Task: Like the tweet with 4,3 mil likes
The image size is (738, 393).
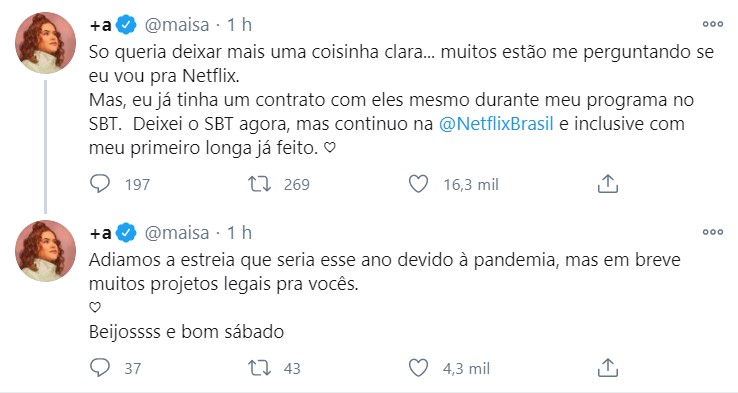Action: click(x=418, y=368)
